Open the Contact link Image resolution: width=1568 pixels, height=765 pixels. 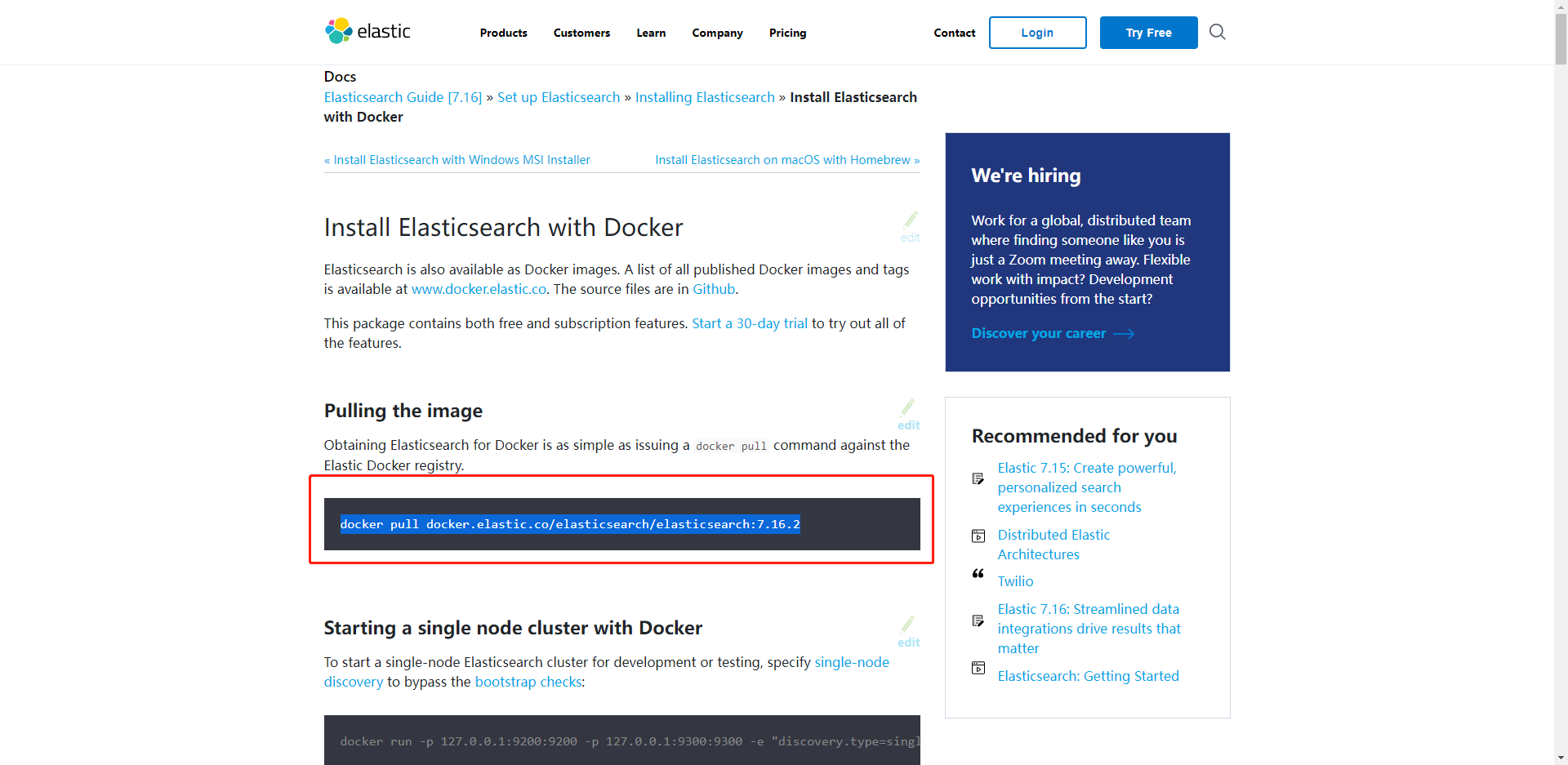point(954,33)
